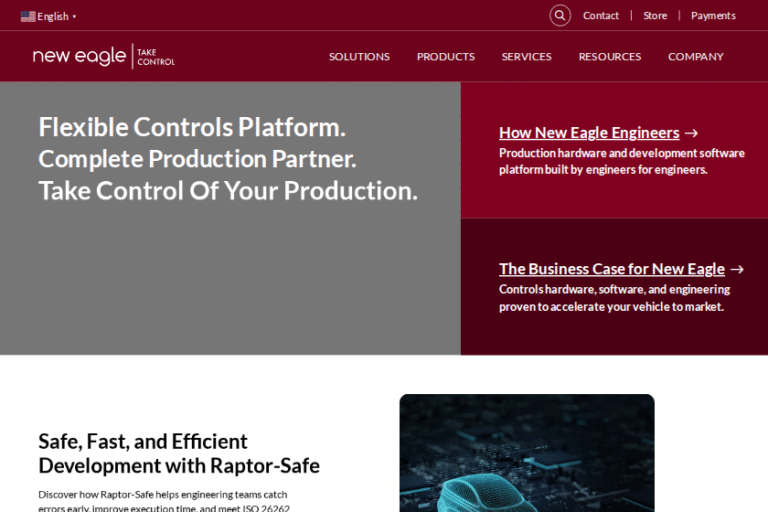This screenshot has height=512, width=768.
Task: Click arrow beside The Business Case heading
Action: tap(737, 269)
